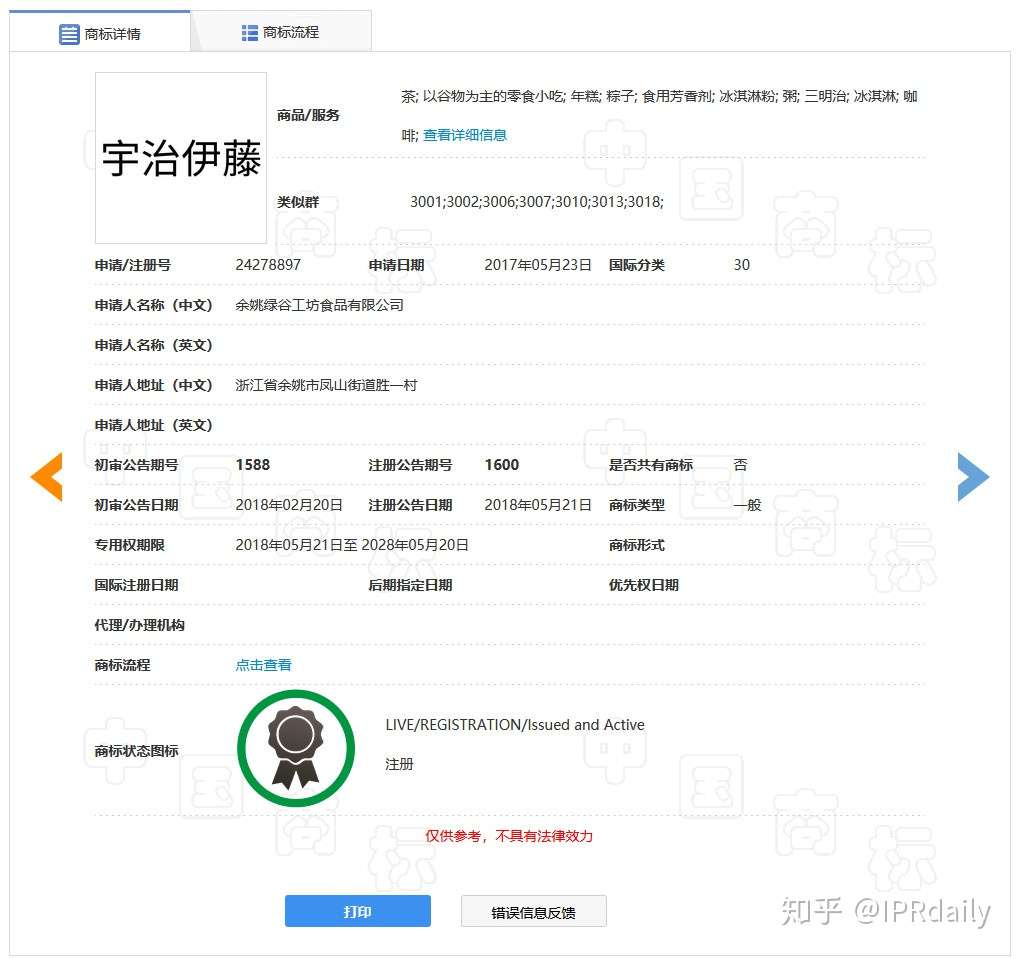Image resolution: width=1017 pixels, height=958 pixels.
Task: Open the 宇治伊藤 trademark image
Action: pos(181,158)
